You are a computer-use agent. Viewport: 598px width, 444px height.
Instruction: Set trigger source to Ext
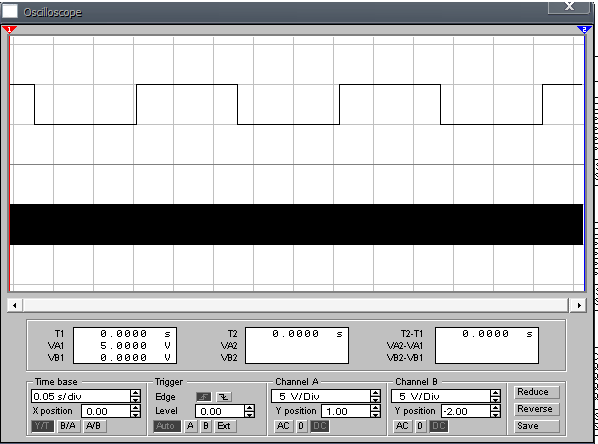pyautogui.click(x=225, y=426)
